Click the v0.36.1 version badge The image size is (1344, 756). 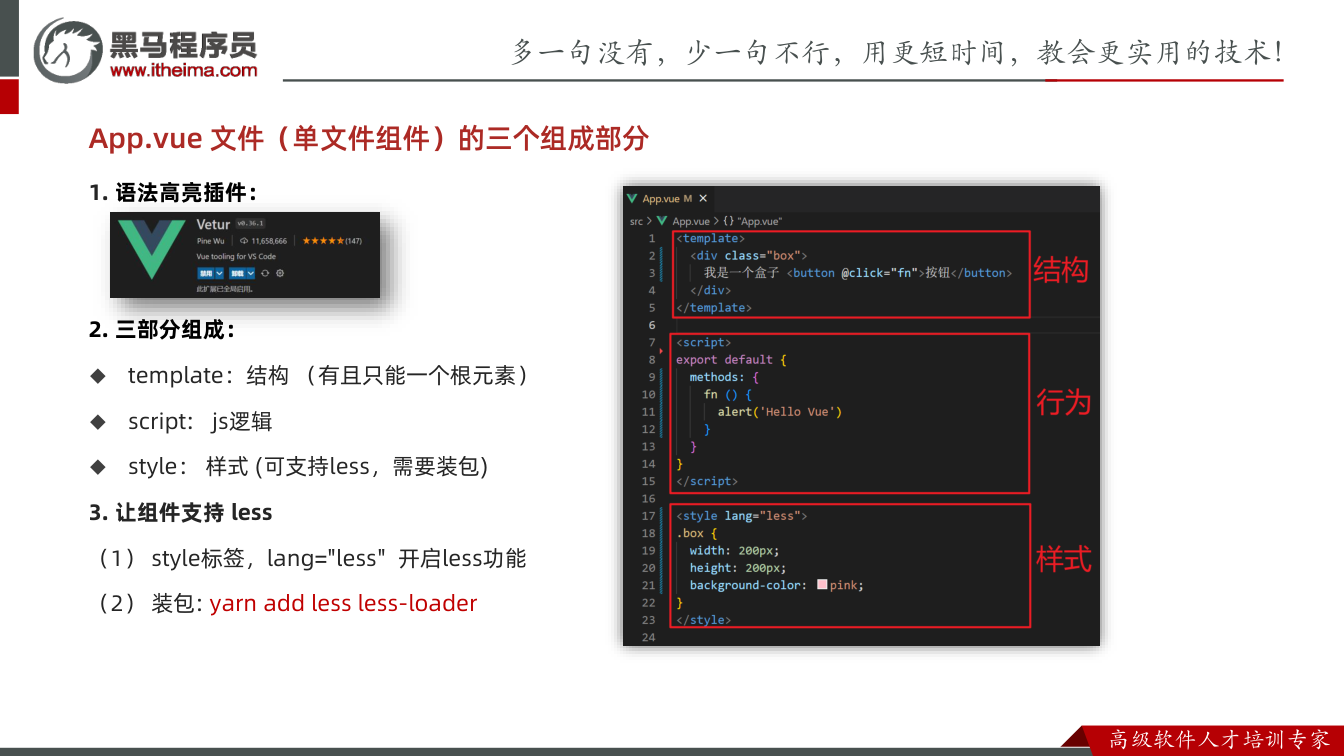click(x=250, y=223)
